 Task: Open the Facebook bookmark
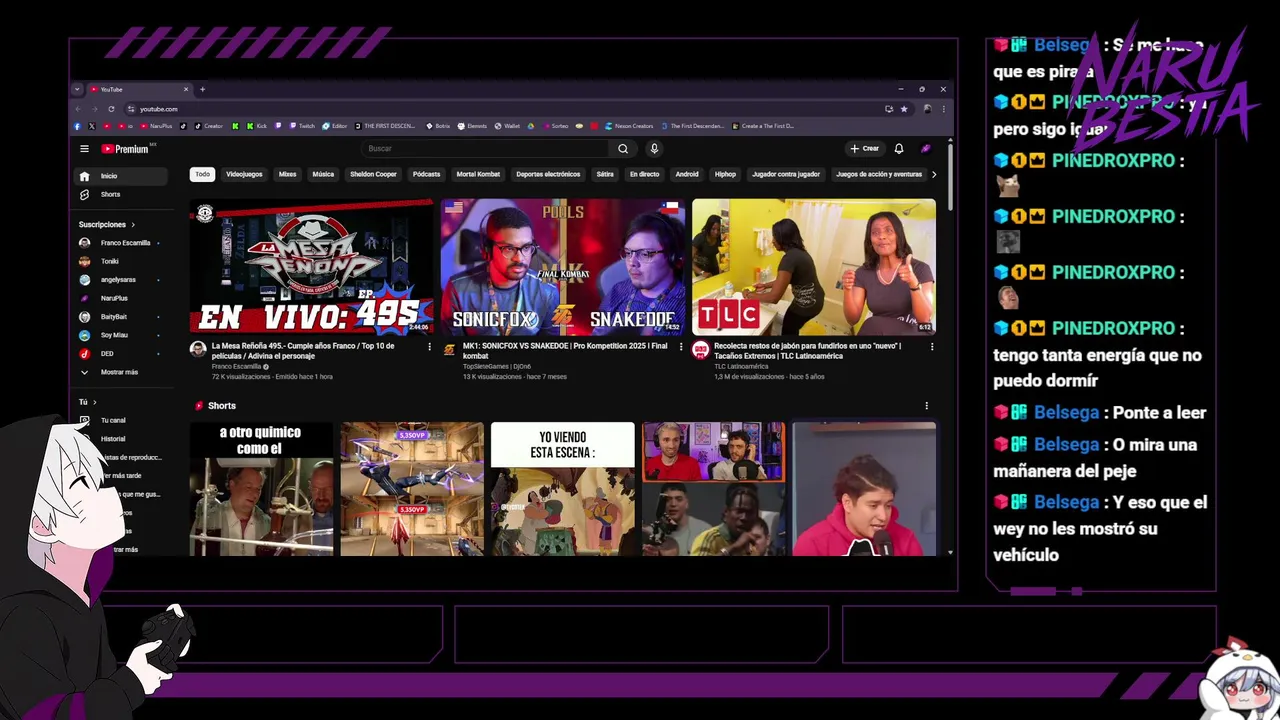77,126
